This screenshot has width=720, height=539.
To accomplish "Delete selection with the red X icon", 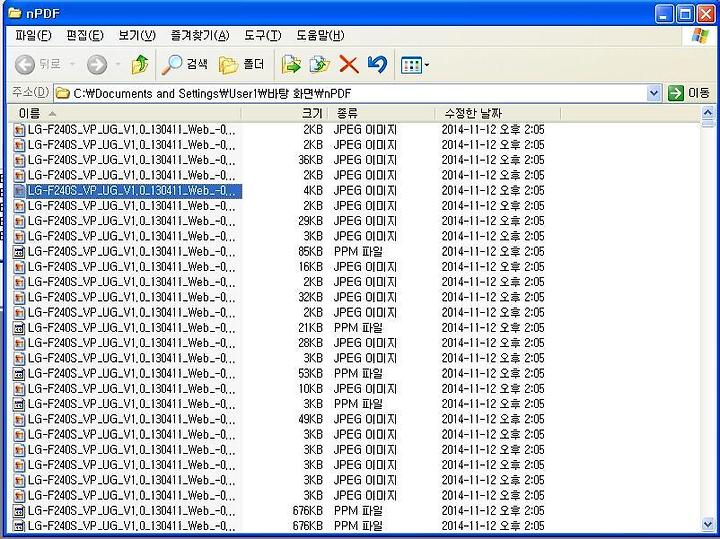I will coord(349,64).
